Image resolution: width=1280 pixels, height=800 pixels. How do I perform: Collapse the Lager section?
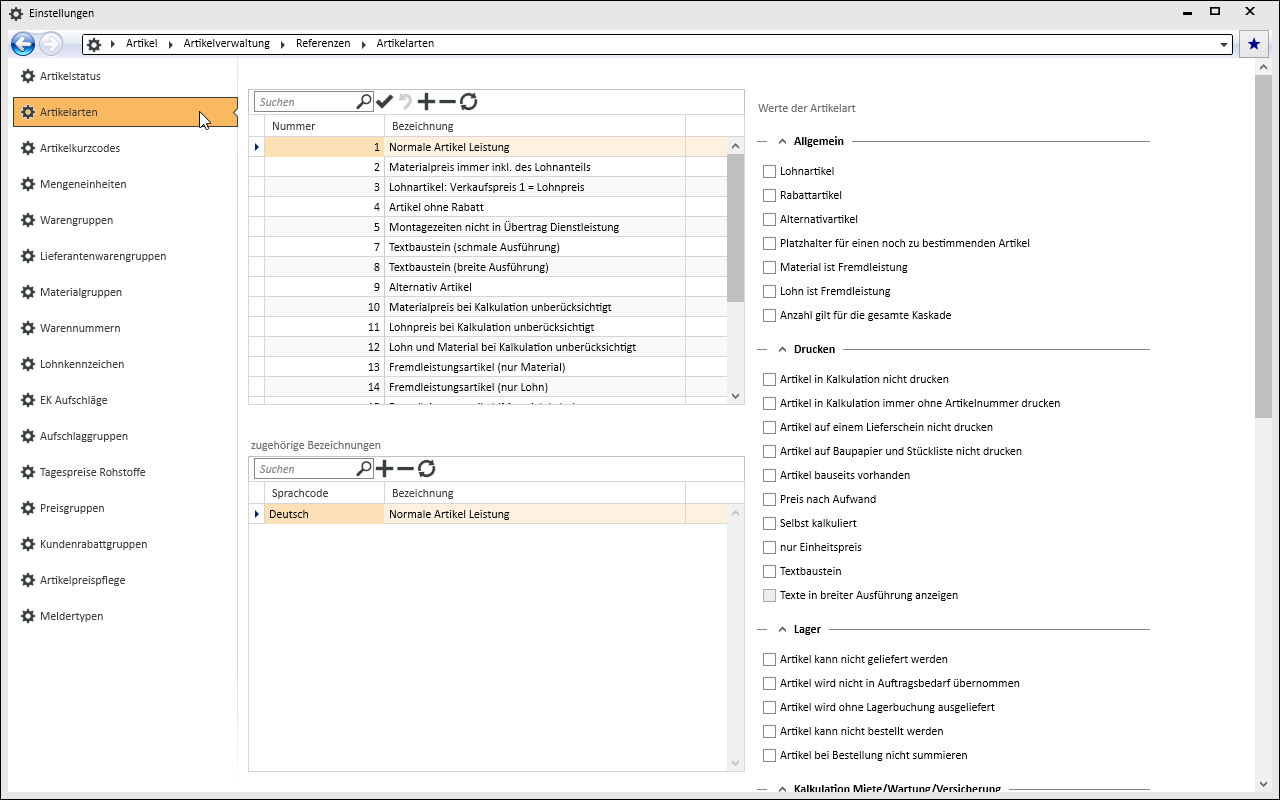782,629
